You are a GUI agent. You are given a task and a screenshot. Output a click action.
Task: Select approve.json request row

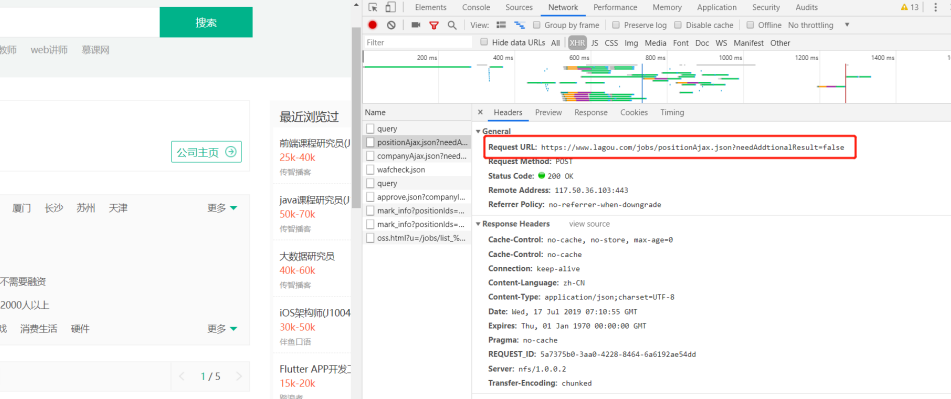click(x=417, y=197)
